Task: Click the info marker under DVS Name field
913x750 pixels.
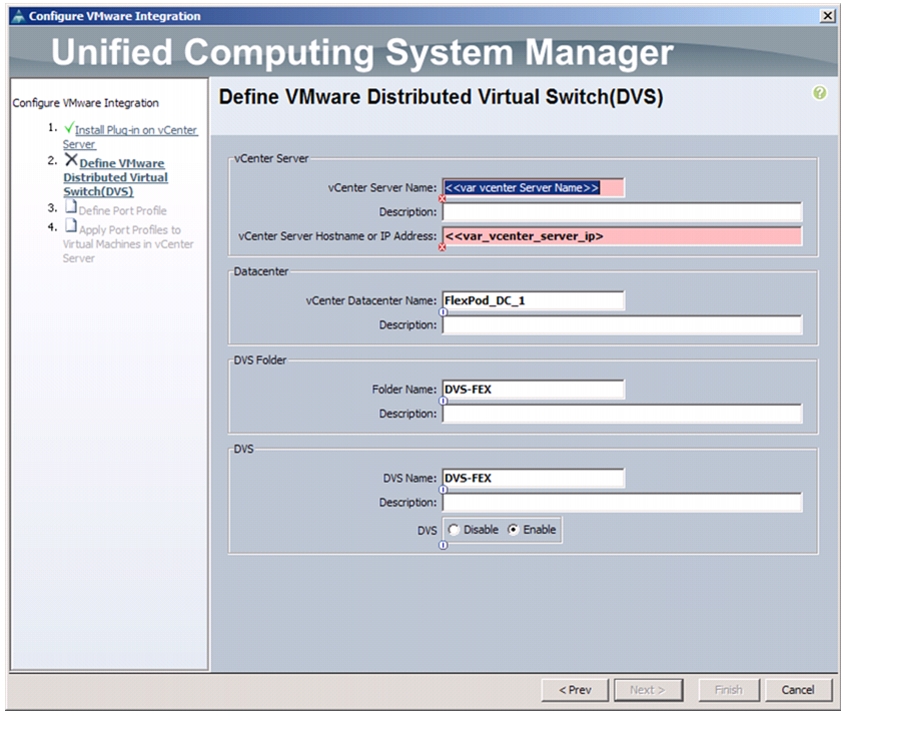Action: coord(443,490)
